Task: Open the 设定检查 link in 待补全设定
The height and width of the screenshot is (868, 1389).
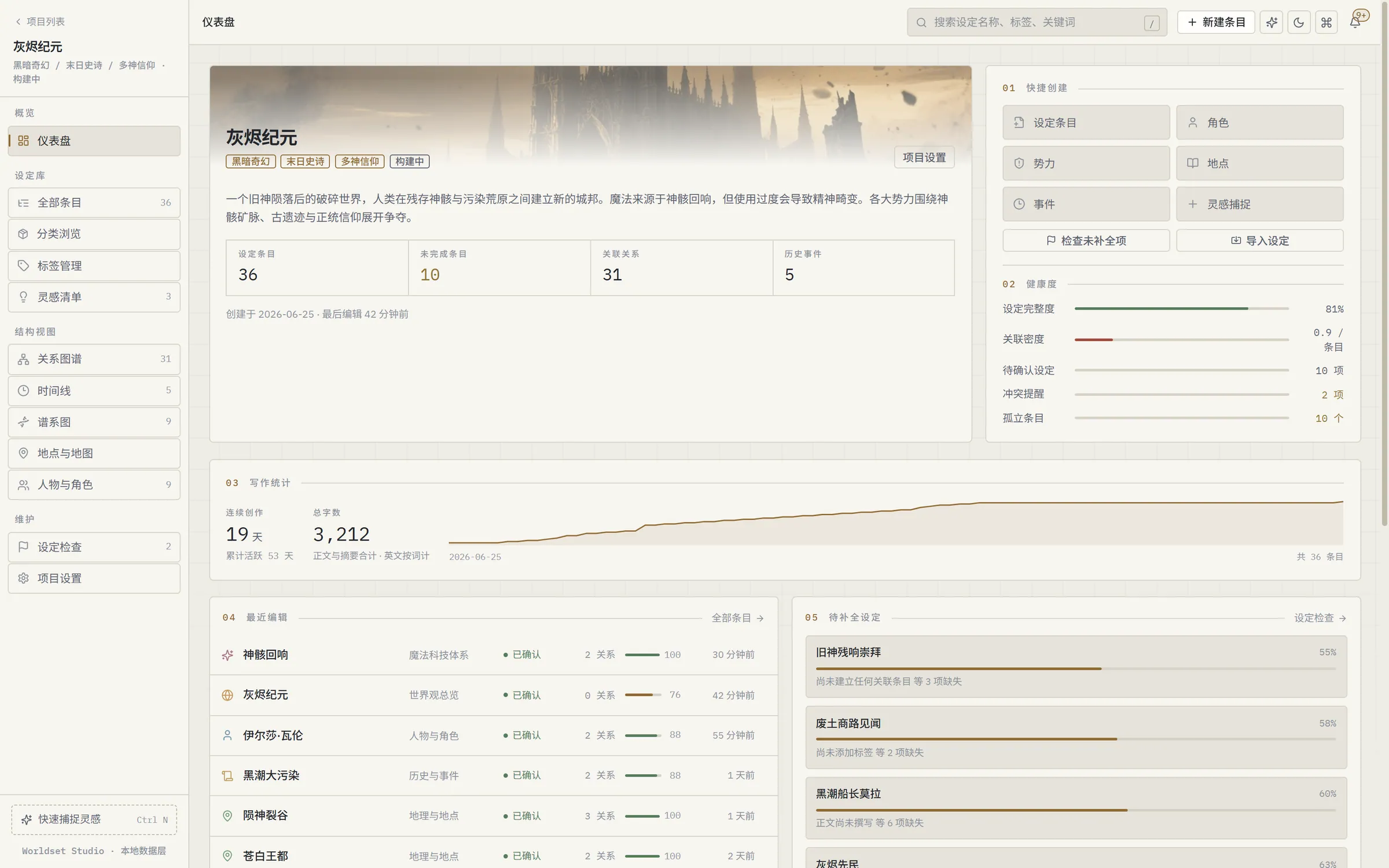Action: click(1320, 618)
